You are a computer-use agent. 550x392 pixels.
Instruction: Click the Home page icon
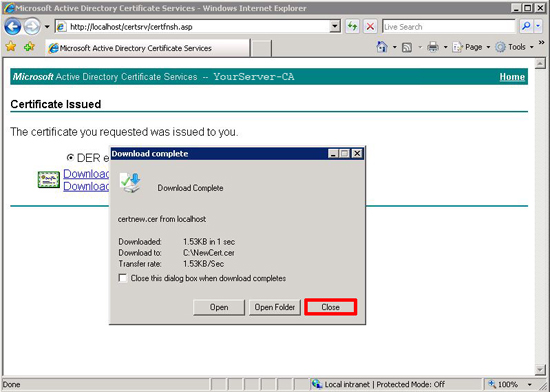[x=382, y=47]
